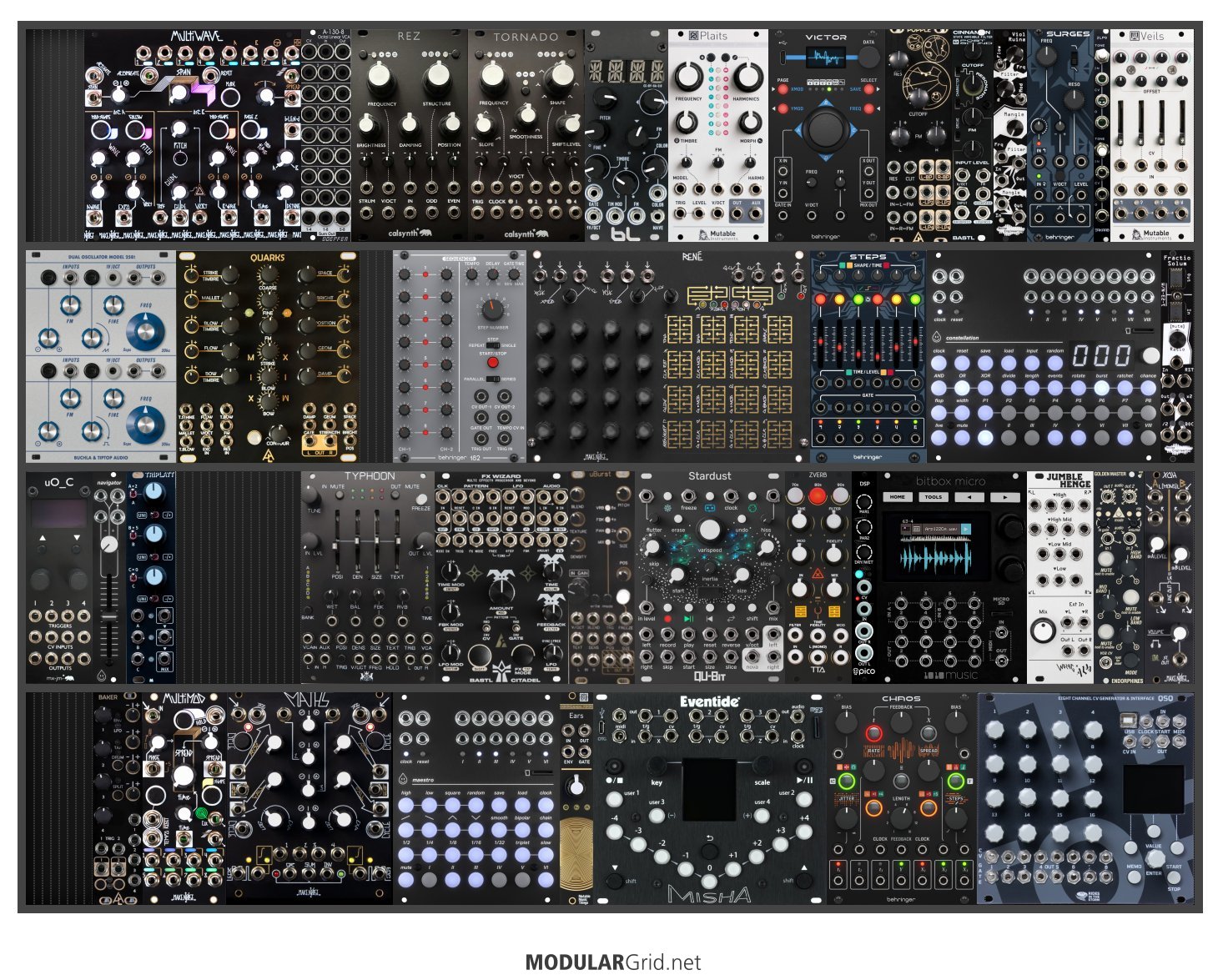This screenshot has height=980, width=1228.
Task: Tap the live button on Constellation
Action: coord(939,437)
